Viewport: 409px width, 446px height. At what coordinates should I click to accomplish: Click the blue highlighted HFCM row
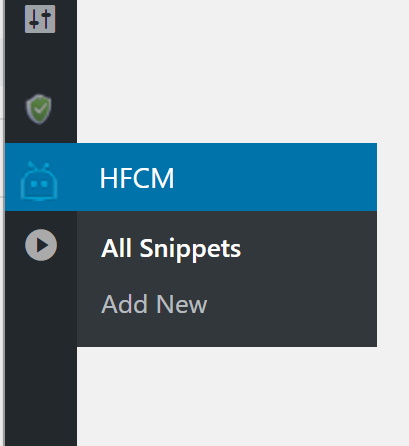pos(191,177)
